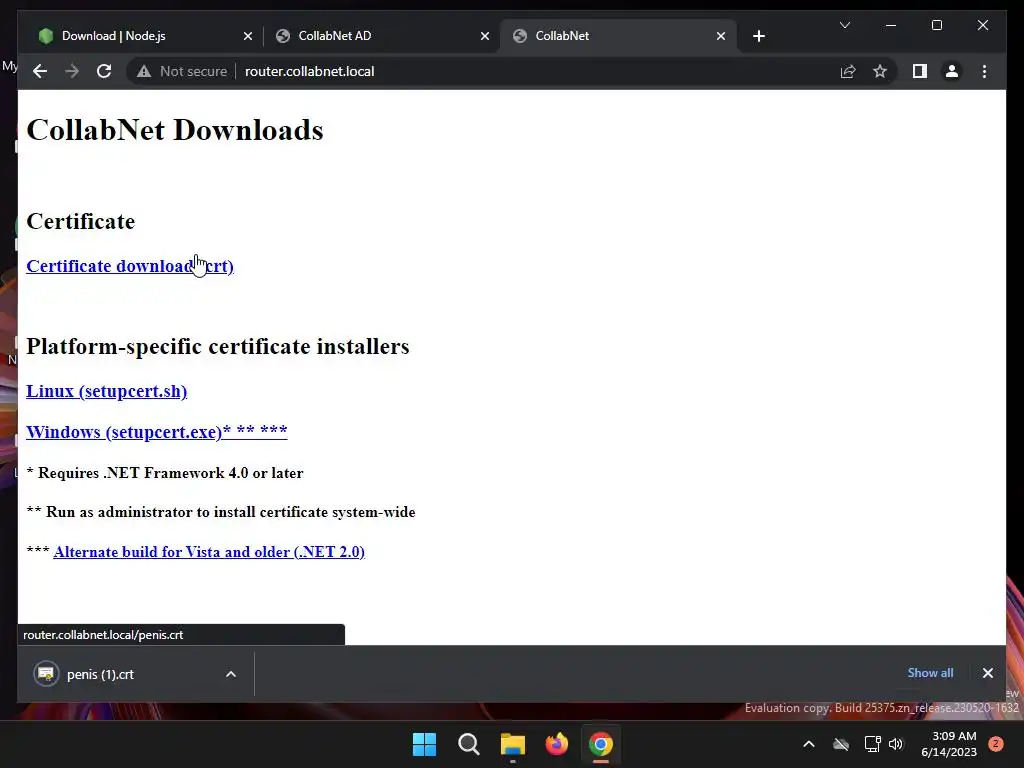Open the volume control tray icon

(896, 744)
